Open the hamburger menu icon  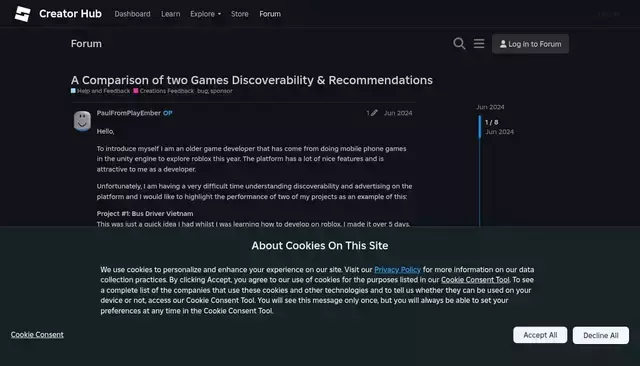click(479, 44)
